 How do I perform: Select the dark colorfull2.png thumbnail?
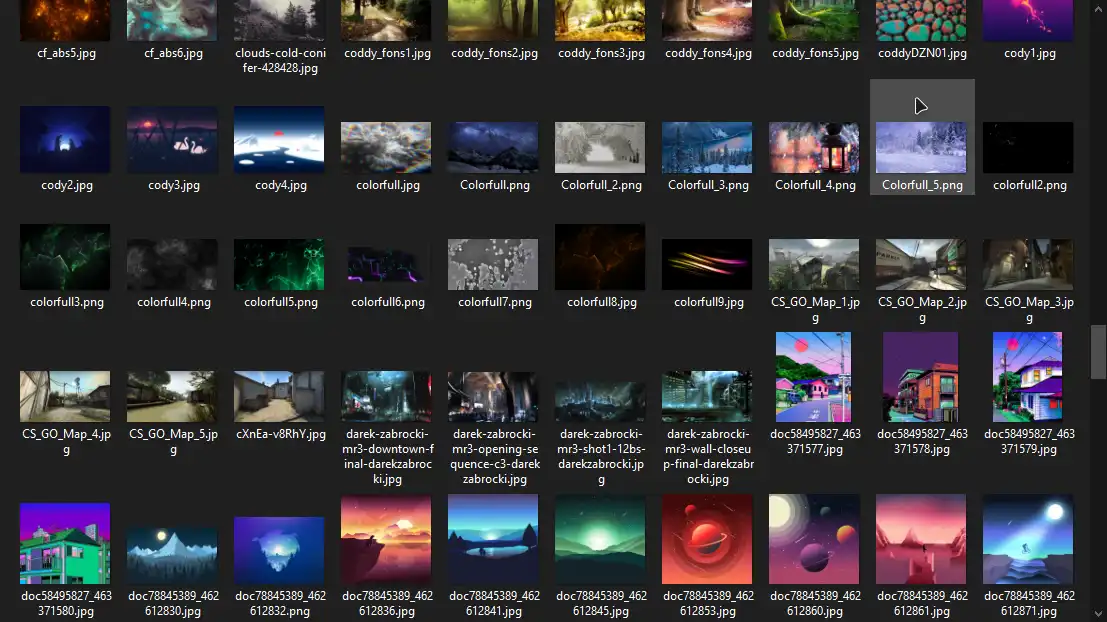(x=1028, y=147)
